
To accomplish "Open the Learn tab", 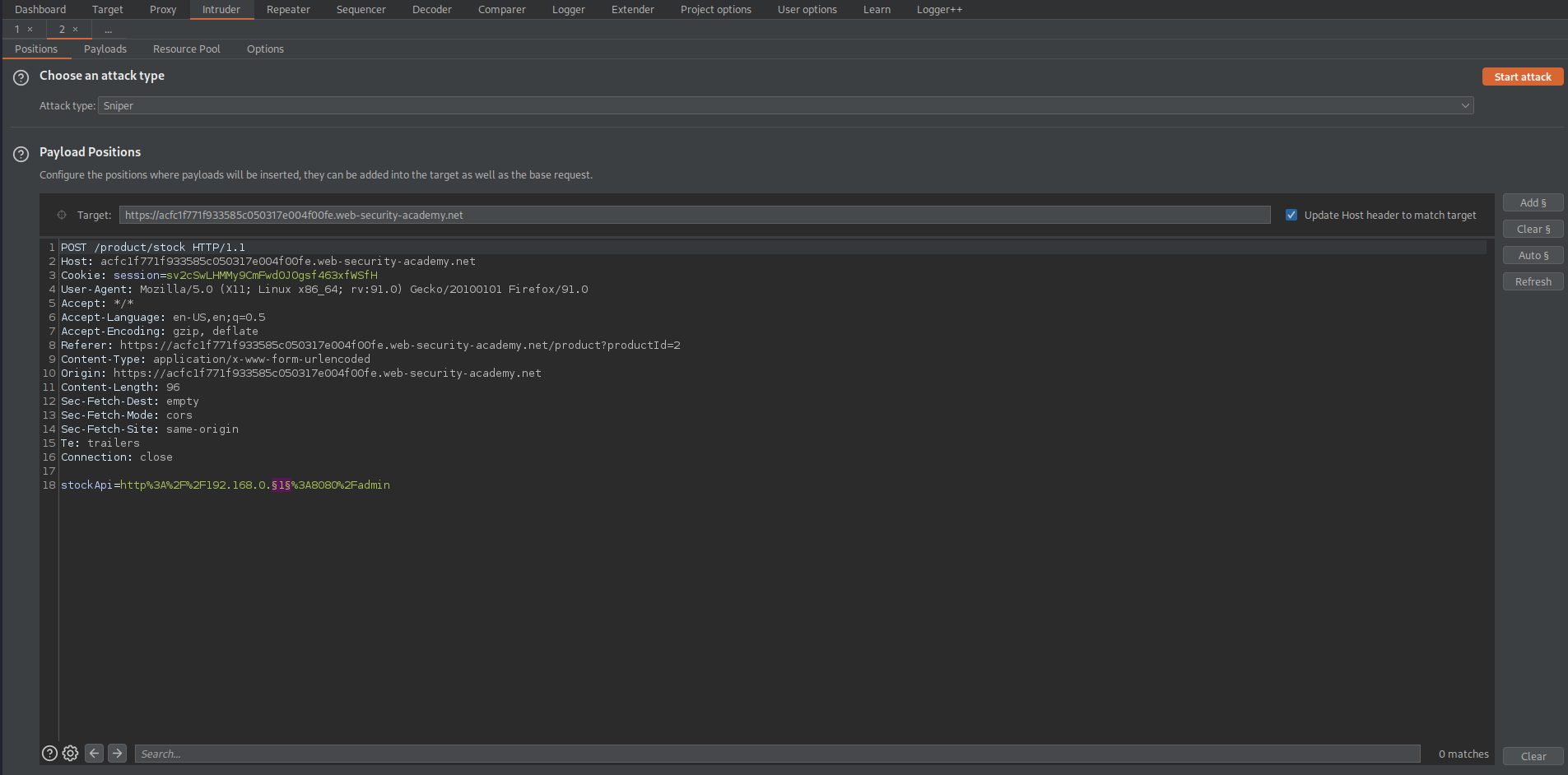I will (x=877, y=10).
